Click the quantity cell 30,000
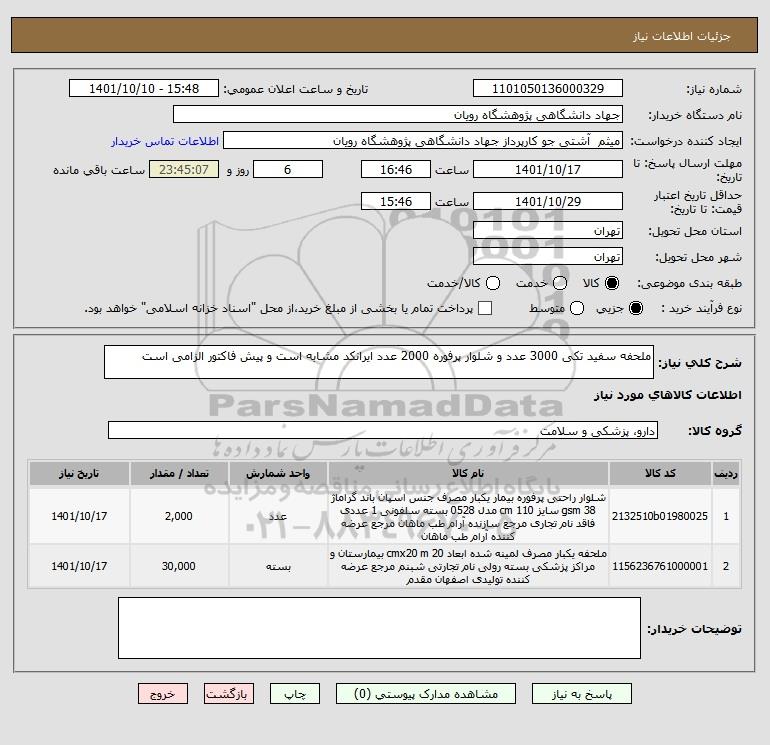The image size is (770, 745). [179, 566]
